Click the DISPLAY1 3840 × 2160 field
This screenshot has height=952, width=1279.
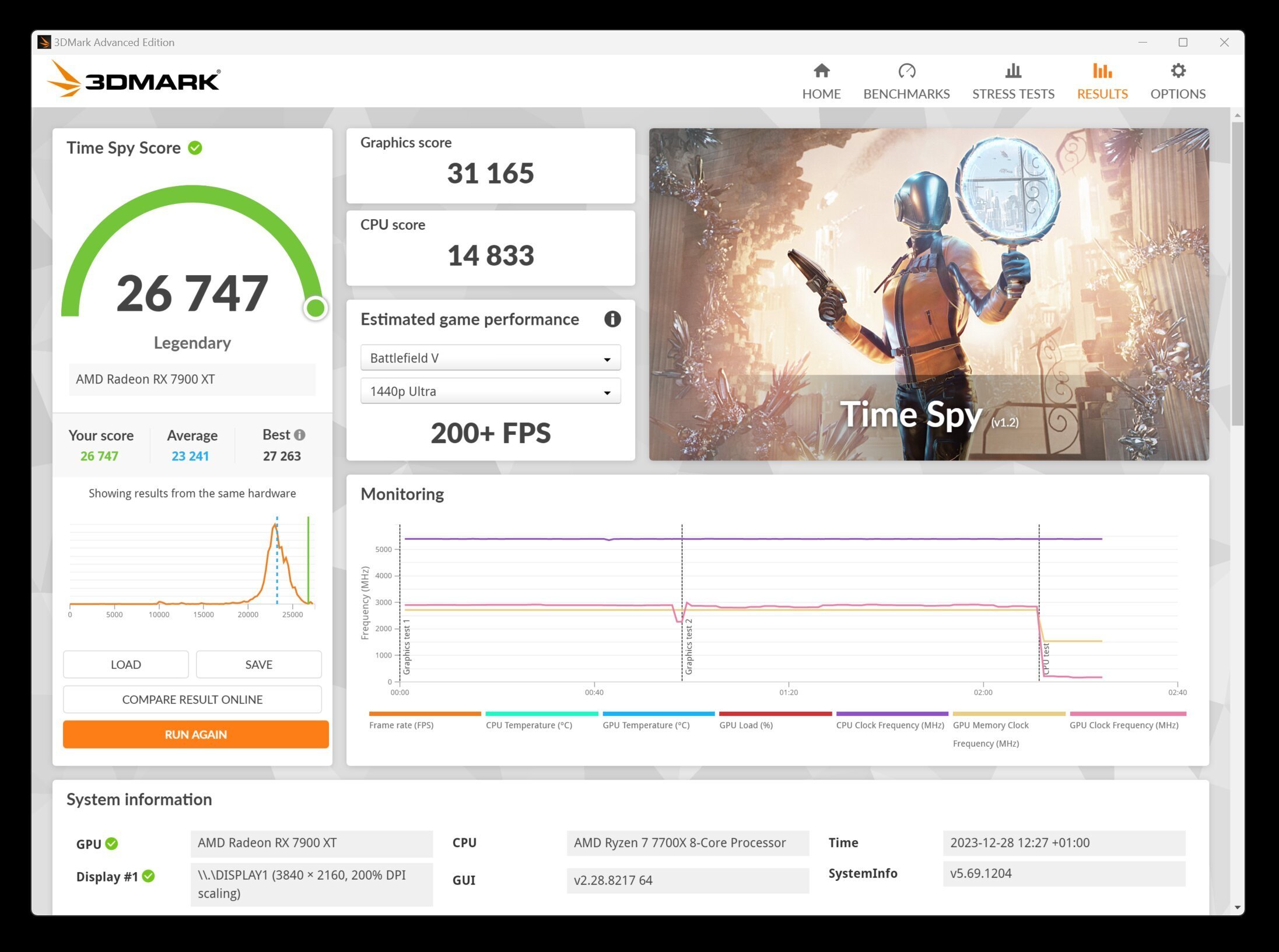coord(311,884)
